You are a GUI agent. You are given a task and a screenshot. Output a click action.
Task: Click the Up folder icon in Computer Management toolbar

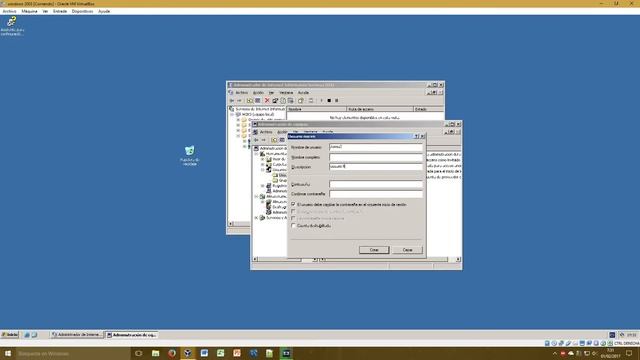[x=274, y=140]
